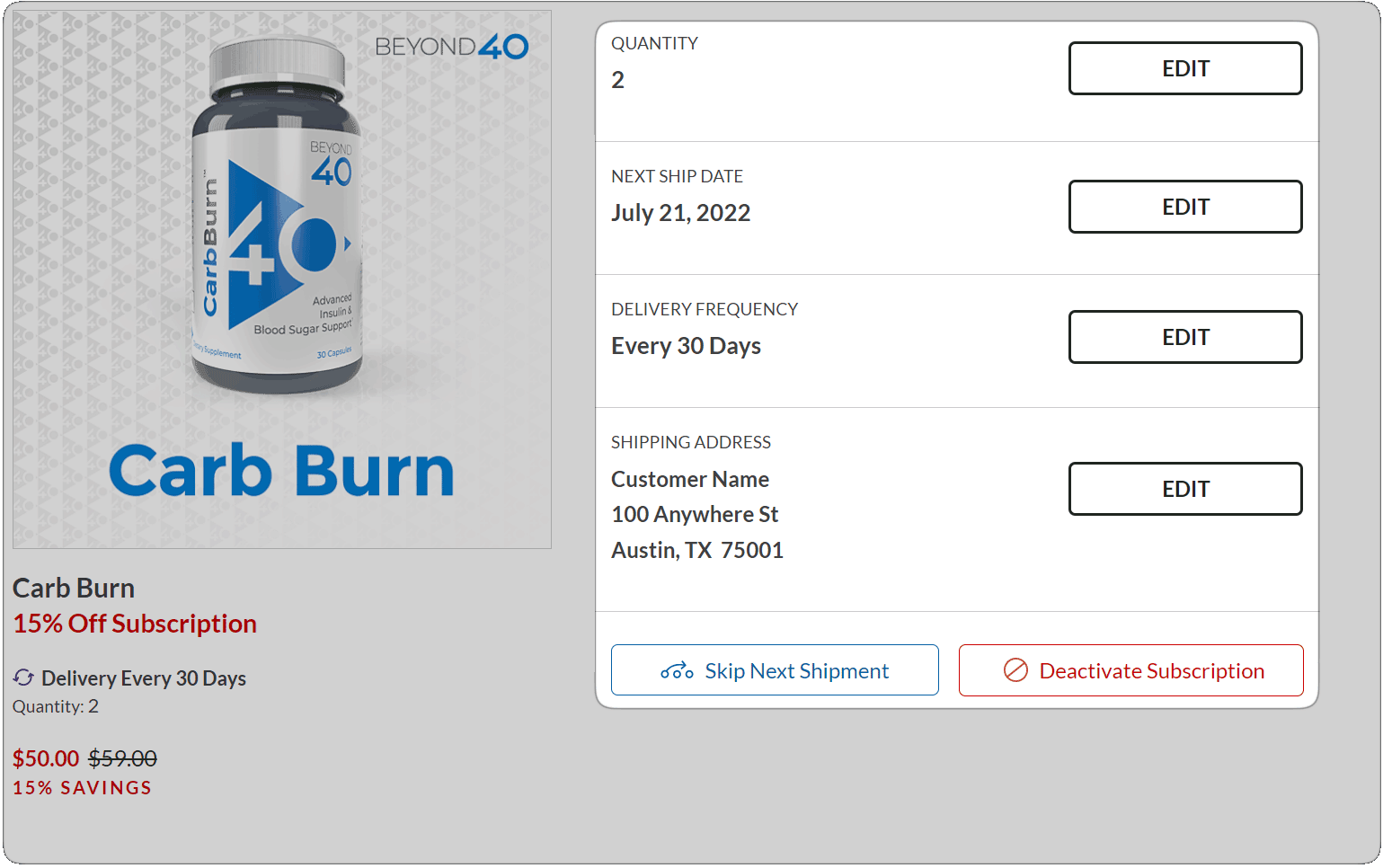Click the $50.00 sale price

[x=46, y=758]
